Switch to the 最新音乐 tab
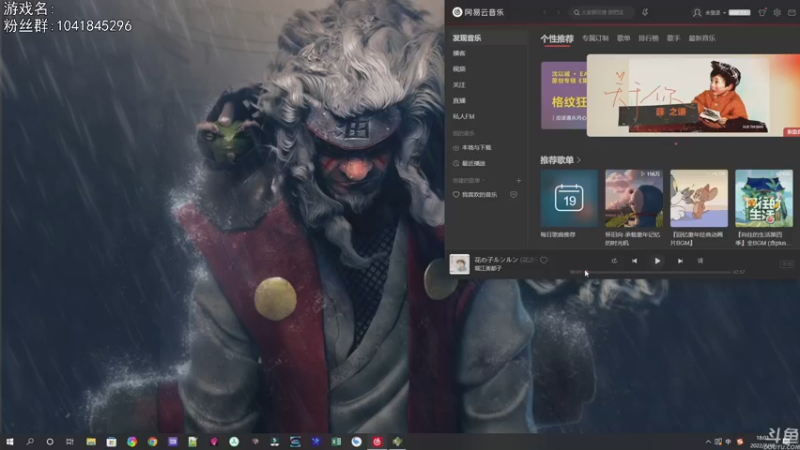 702,38
